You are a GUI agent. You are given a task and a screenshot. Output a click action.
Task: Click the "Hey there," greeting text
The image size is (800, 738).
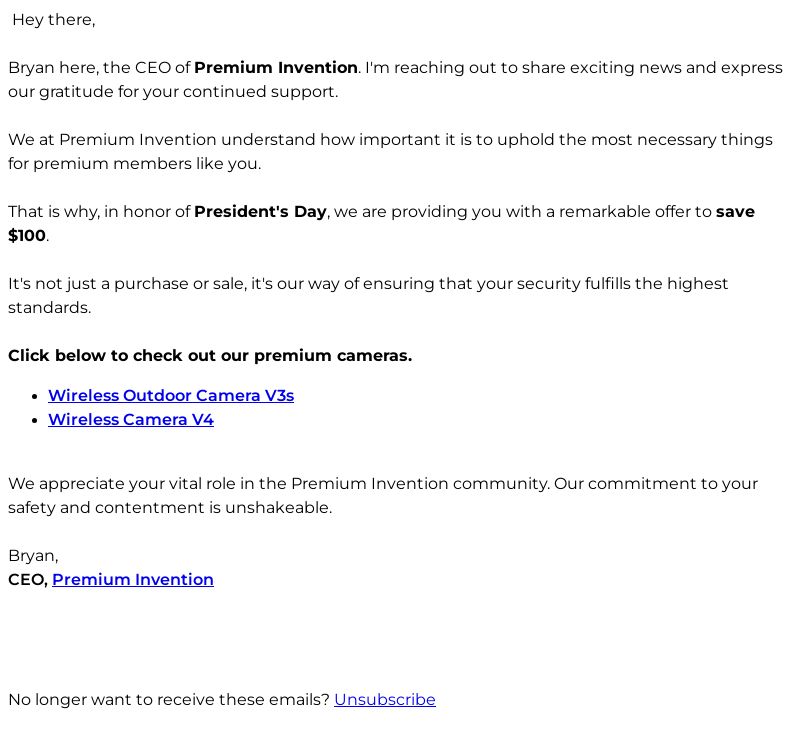54,20
